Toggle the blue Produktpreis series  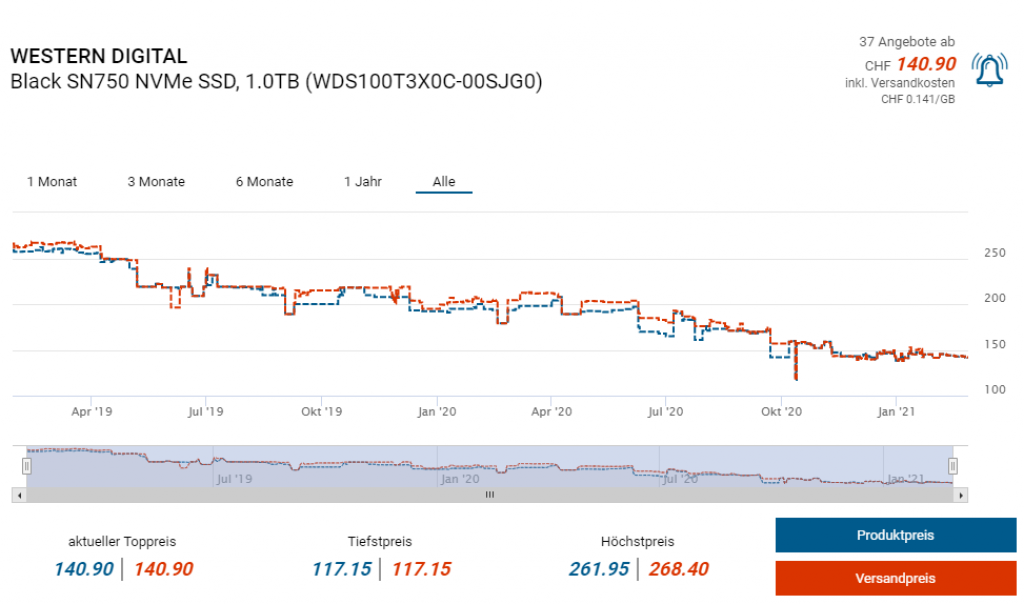click(895, 535)
